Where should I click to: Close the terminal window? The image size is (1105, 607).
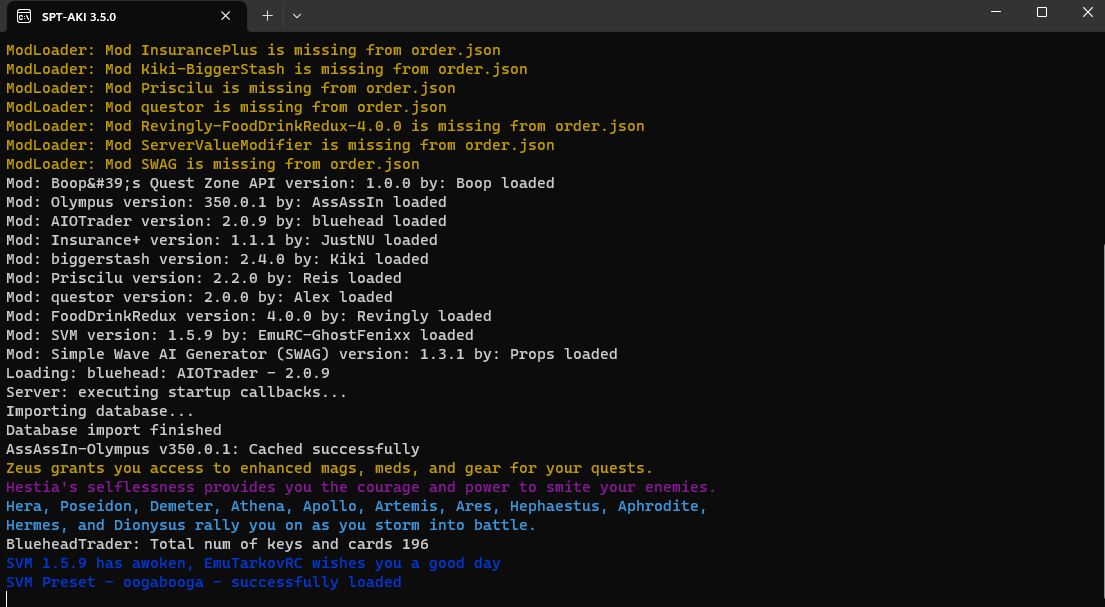tap(1087, 12)
